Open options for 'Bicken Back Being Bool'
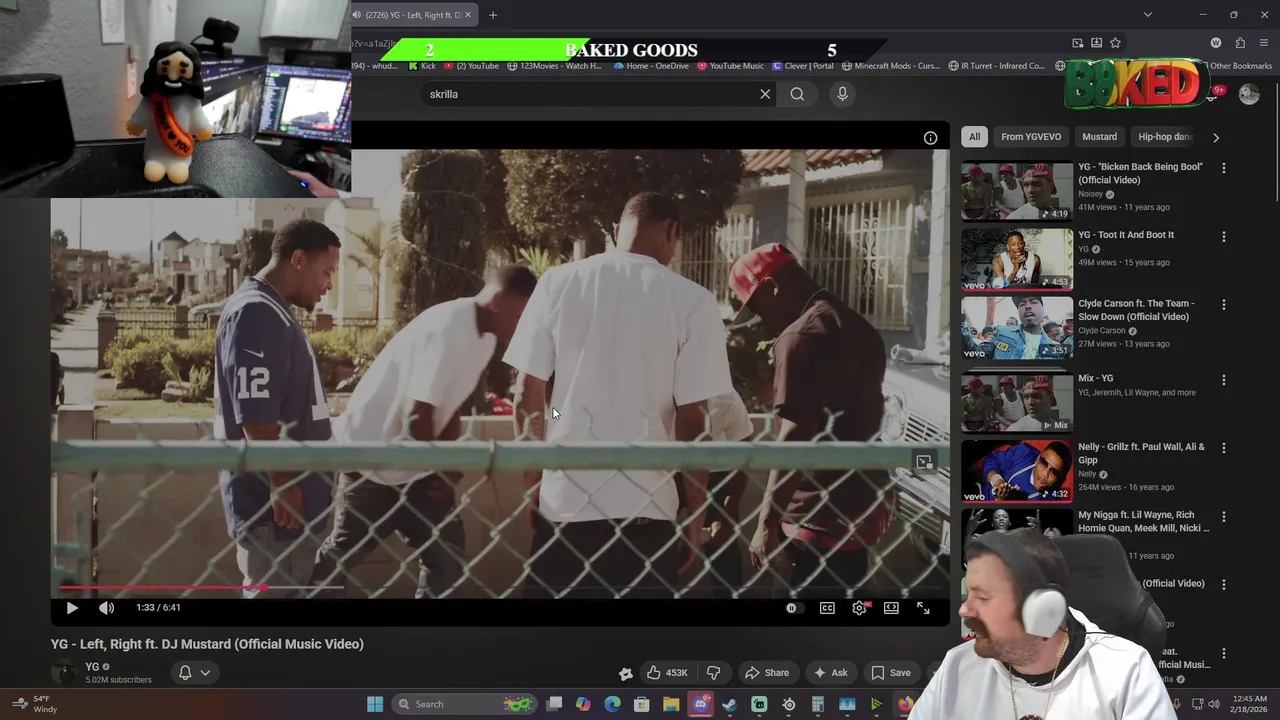Image resolution: width=1280 pixels, height=720 pixels. pyautogui.click(x=1223, y=168)
